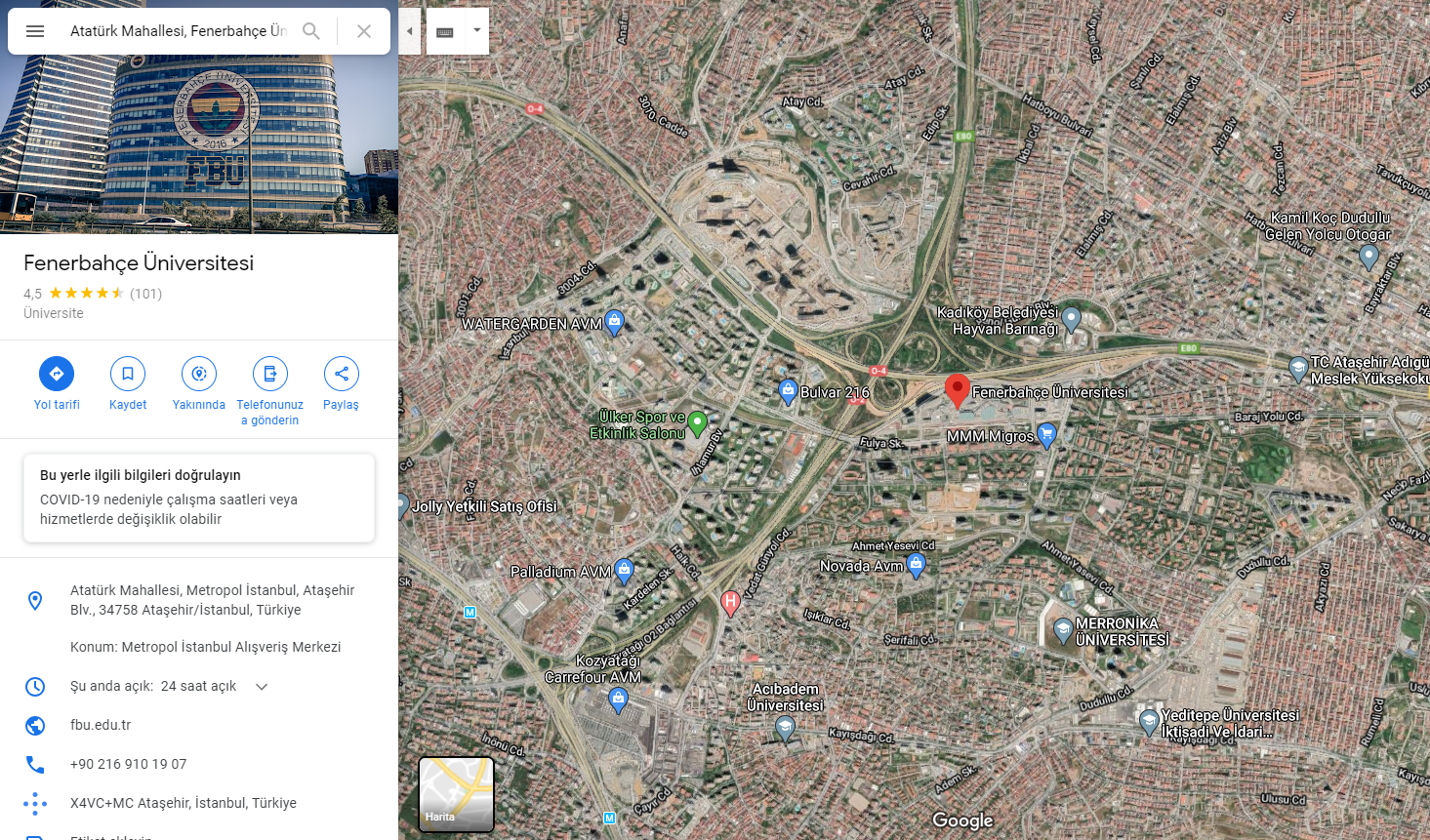The height and width of the screenshot is (840, 1430).
Task: Click into the search input field
Action: coord(178,31)
